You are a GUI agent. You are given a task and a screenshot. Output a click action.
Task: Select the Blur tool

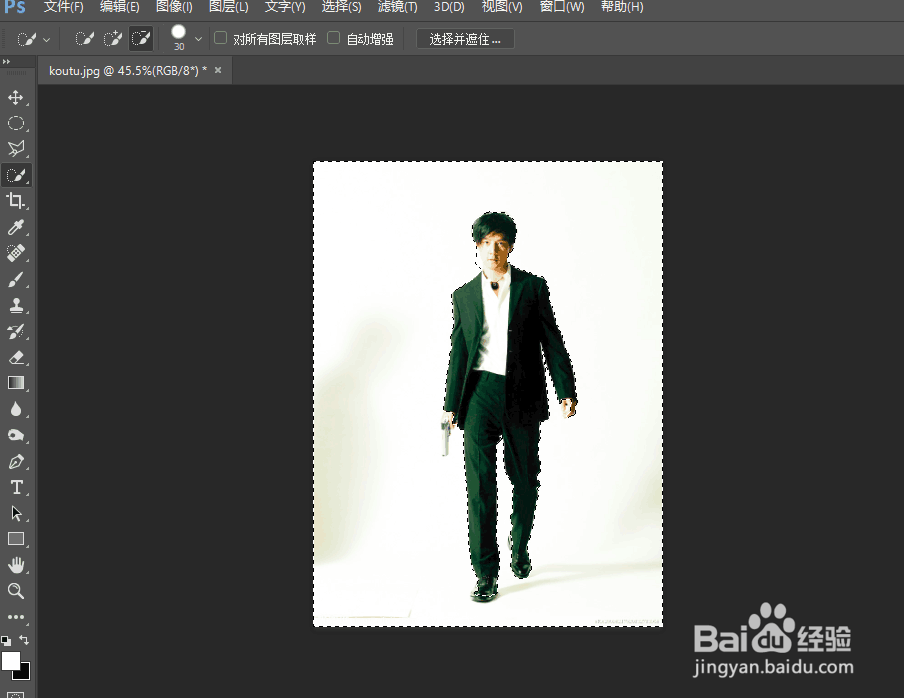pos(16,409)
